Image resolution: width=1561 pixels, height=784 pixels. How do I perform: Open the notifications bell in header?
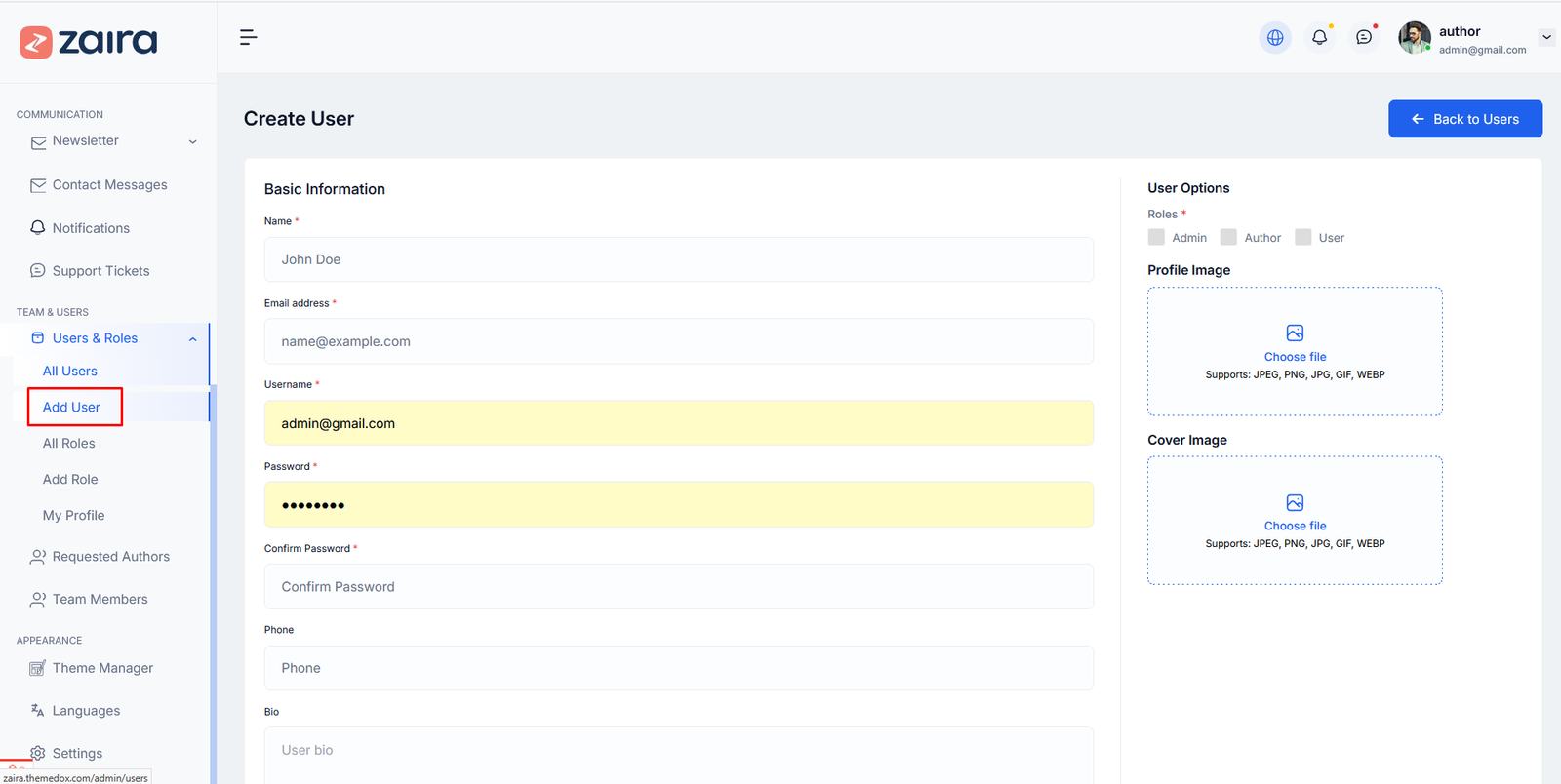click(x=1319, y=37)
